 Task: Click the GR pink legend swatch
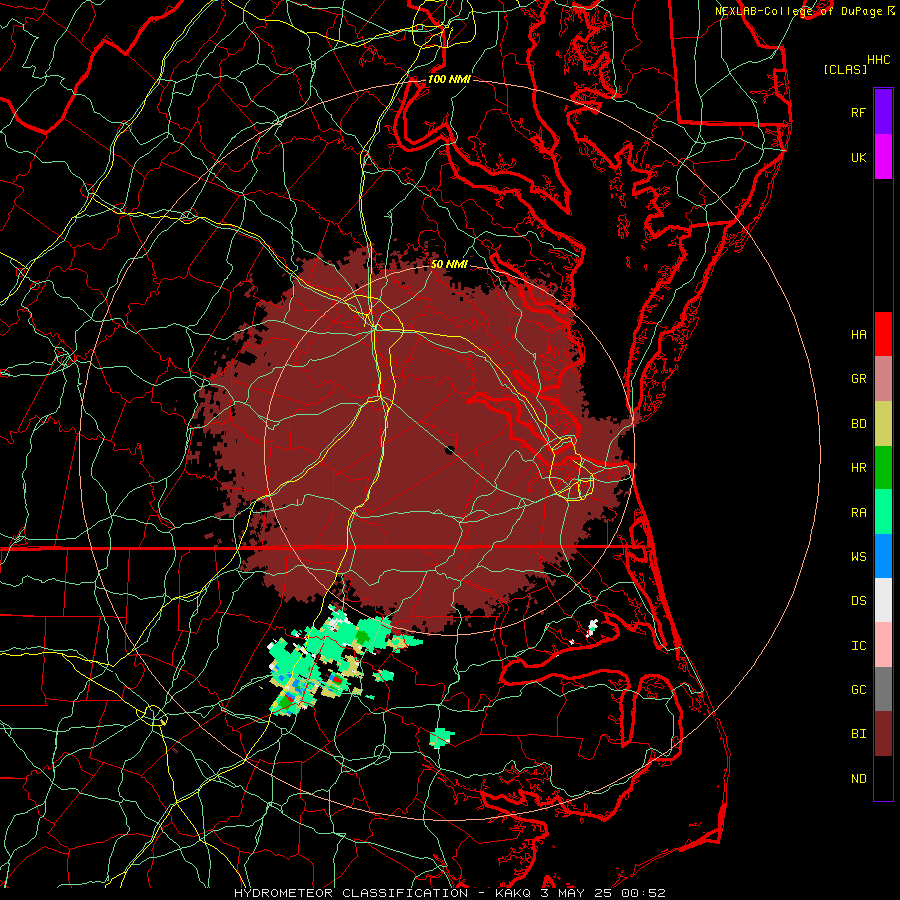[x=883, y=379]
